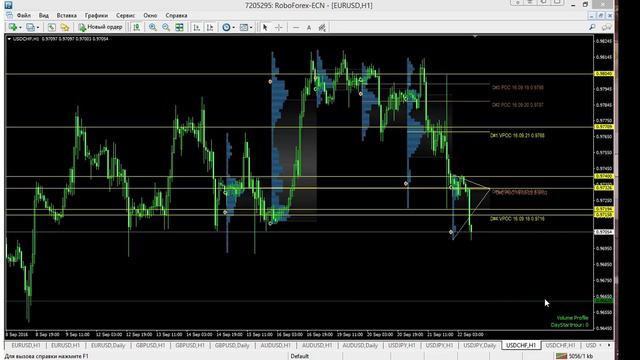Select the crosshair tool

pos(279,27)
